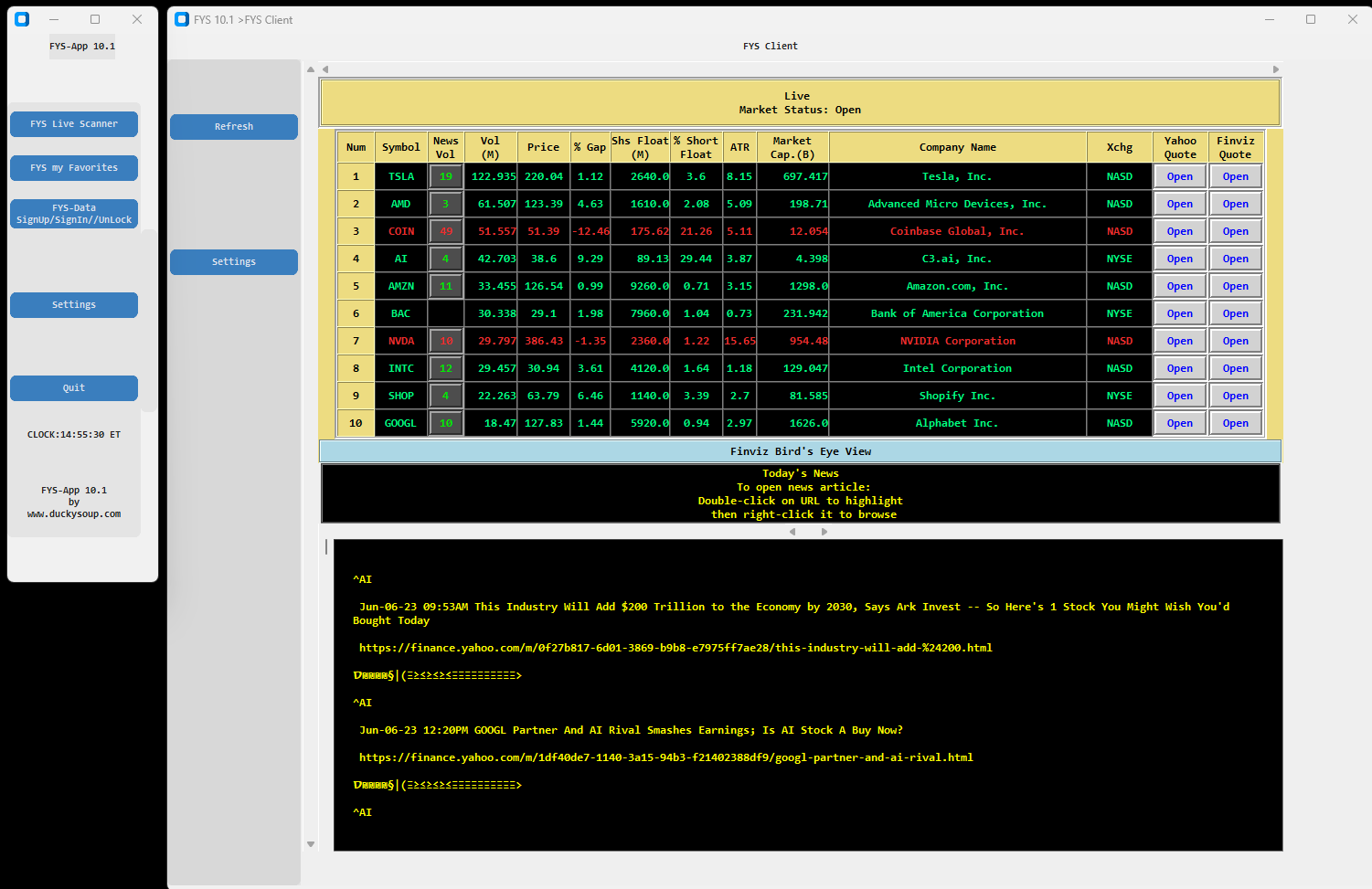Open Finviz quote for SHOP
The height and width of the screenshot is (889, 1372).
point(1235,397)
